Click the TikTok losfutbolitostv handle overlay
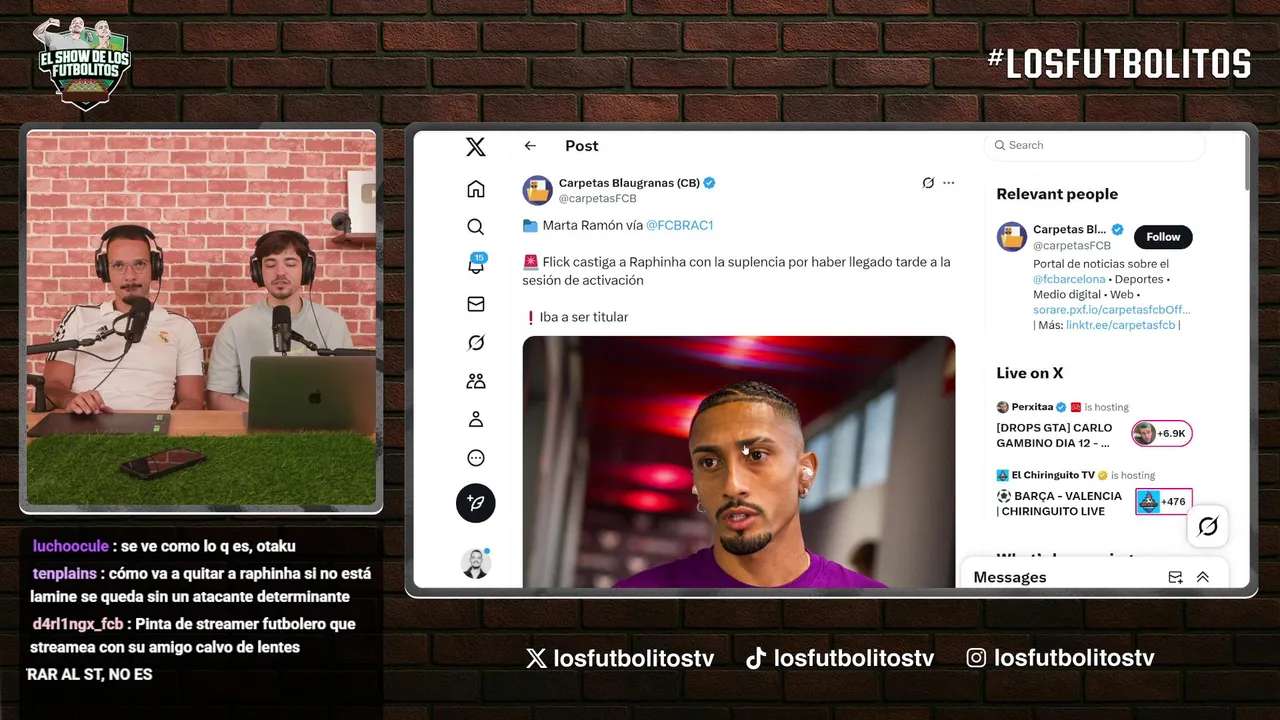 point(840,658)
